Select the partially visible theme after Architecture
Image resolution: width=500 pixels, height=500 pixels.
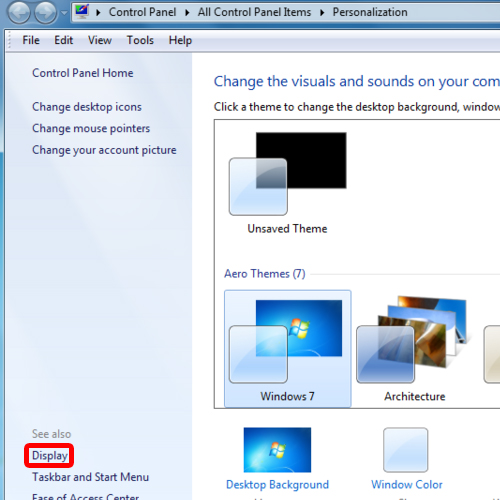(492, 354)
